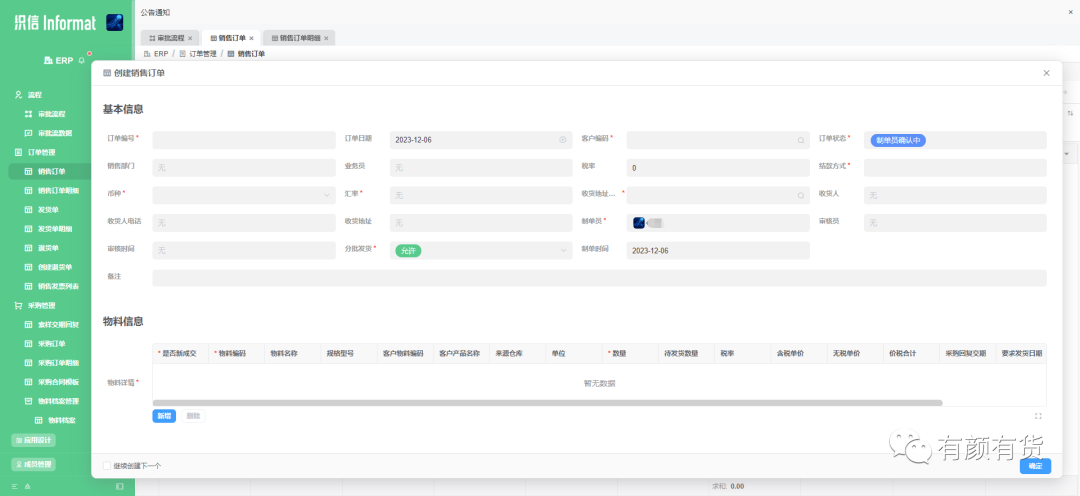The image size is (1080, 496).
Task: Open the 分批发货 dropdown
Action: click(x=481, y=250)
